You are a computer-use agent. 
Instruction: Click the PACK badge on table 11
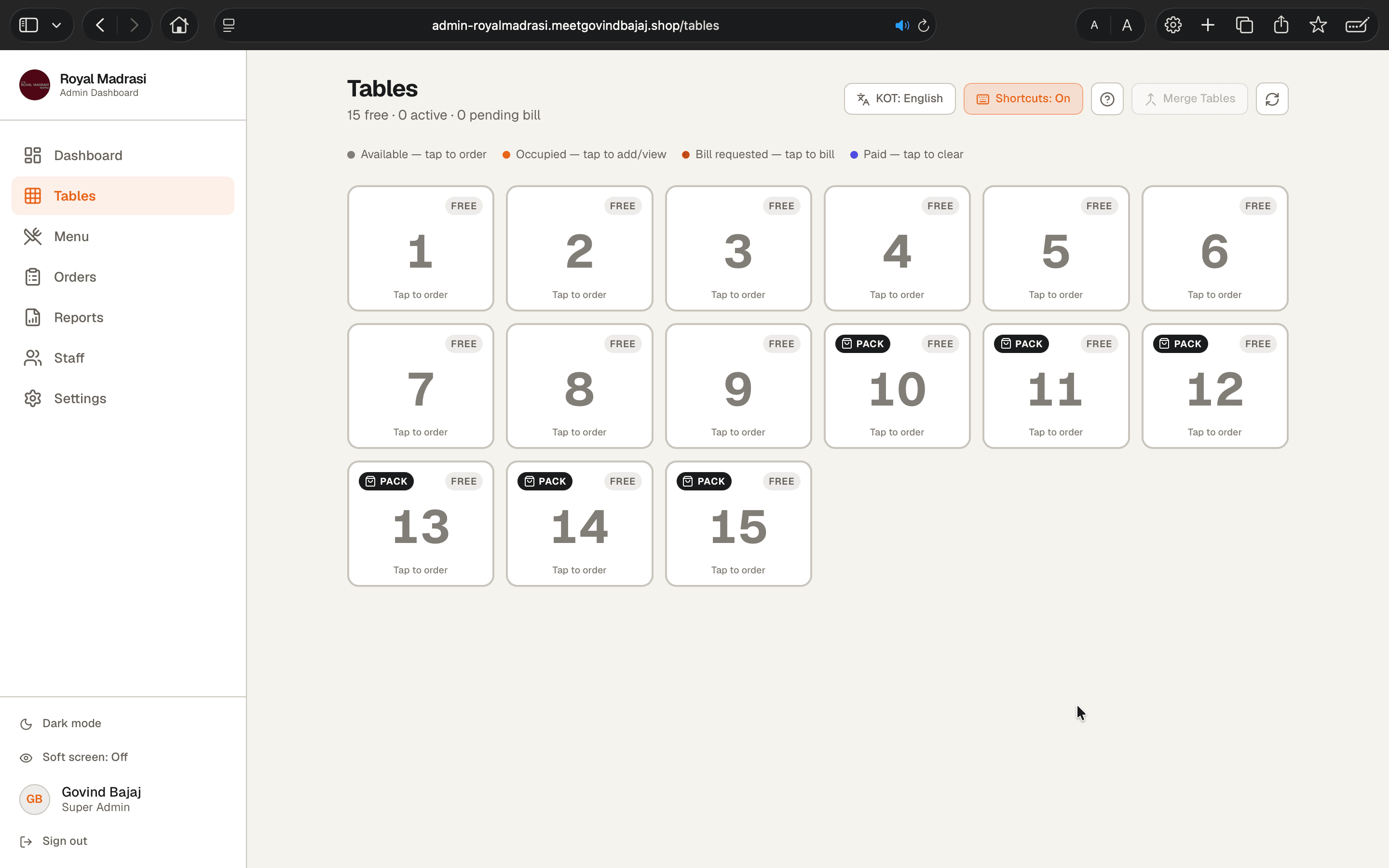1021,344
